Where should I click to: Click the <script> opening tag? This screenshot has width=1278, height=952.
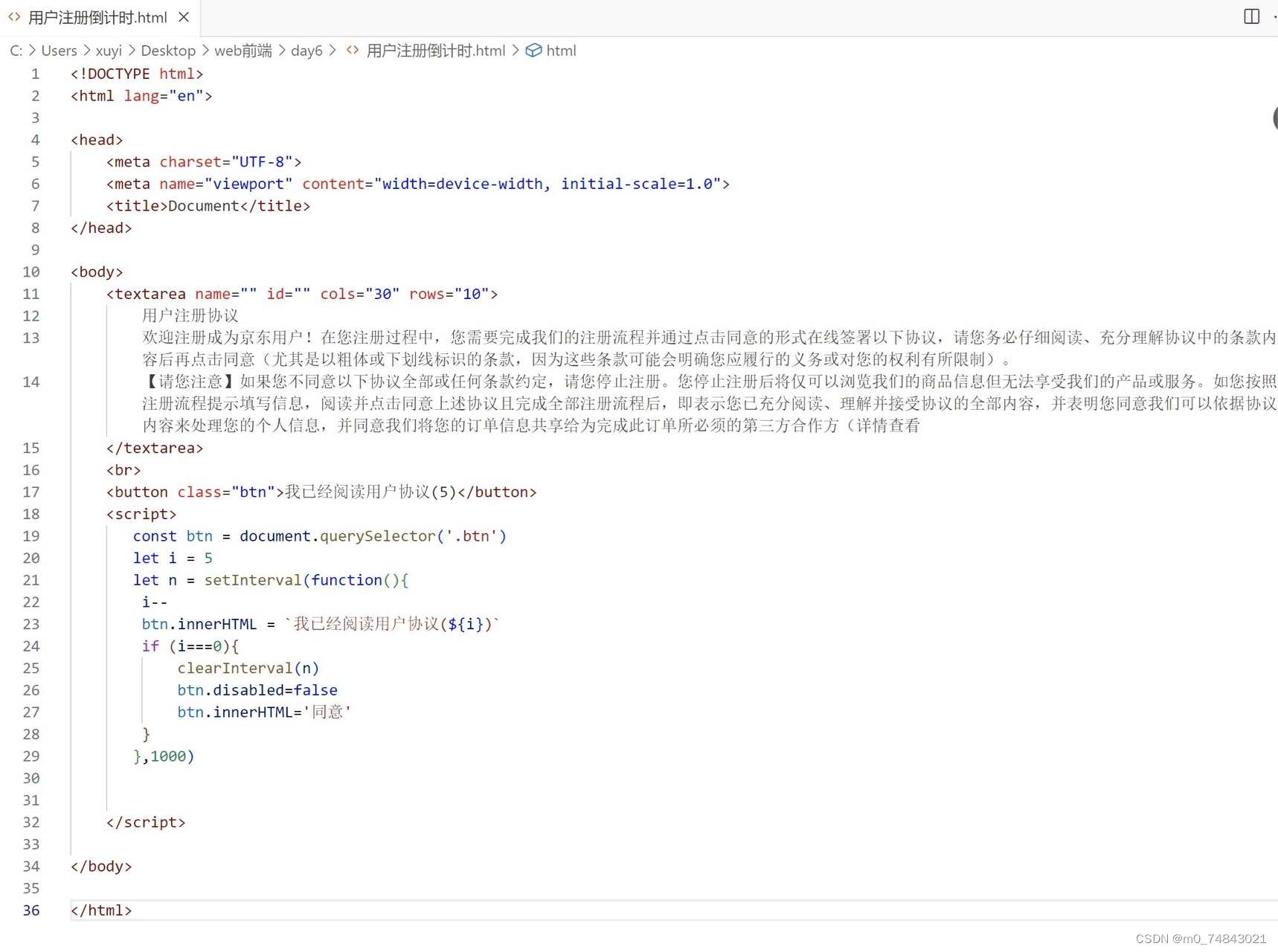click(141, 515)
